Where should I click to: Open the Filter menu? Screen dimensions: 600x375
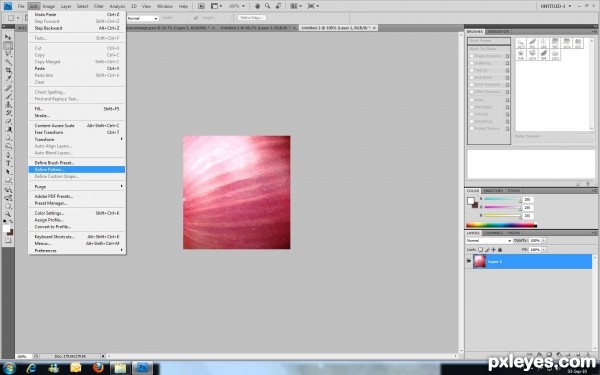pos(99,6)
